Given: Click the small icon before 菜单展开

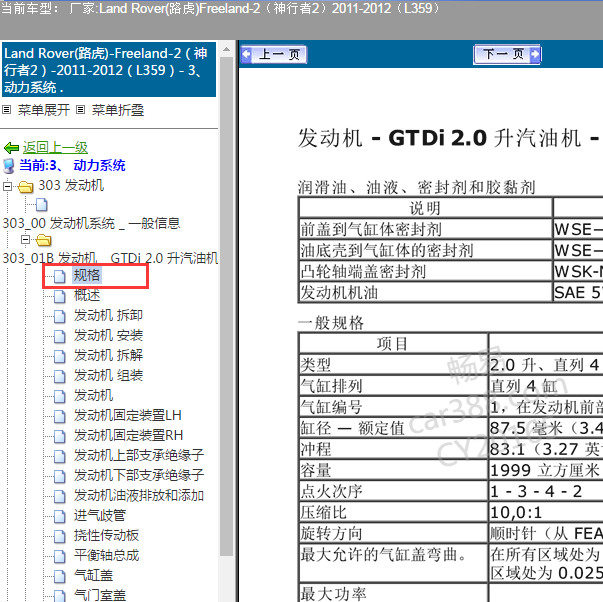Looking at the screenshot, I should (7, 110).
